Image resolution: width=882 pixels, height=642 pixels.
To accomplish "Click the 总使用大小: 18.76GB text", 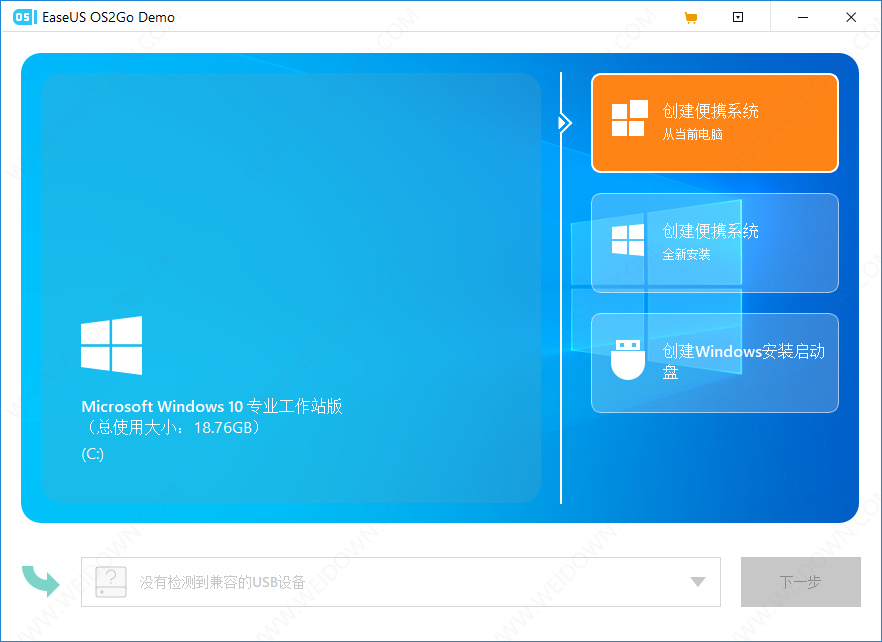I will click(172, 428).
